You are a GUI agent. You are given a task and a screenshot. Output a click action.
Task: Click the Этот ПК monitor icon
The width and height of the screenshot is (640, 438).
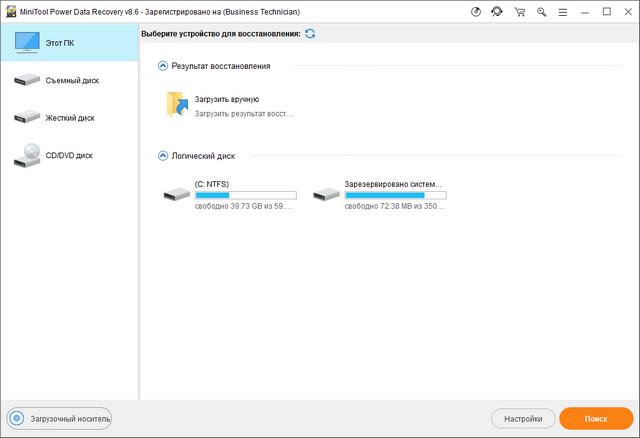click(27, 42)
